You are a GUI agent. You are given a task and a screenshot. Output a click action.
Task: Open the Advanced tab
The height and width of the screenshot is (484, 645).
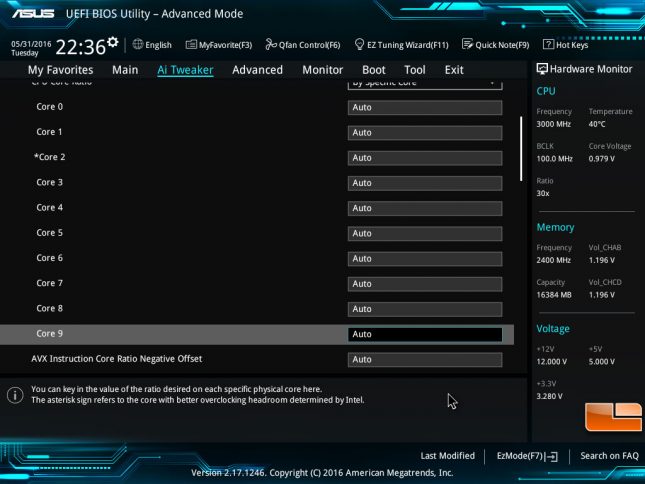click(x=258, y=70)
